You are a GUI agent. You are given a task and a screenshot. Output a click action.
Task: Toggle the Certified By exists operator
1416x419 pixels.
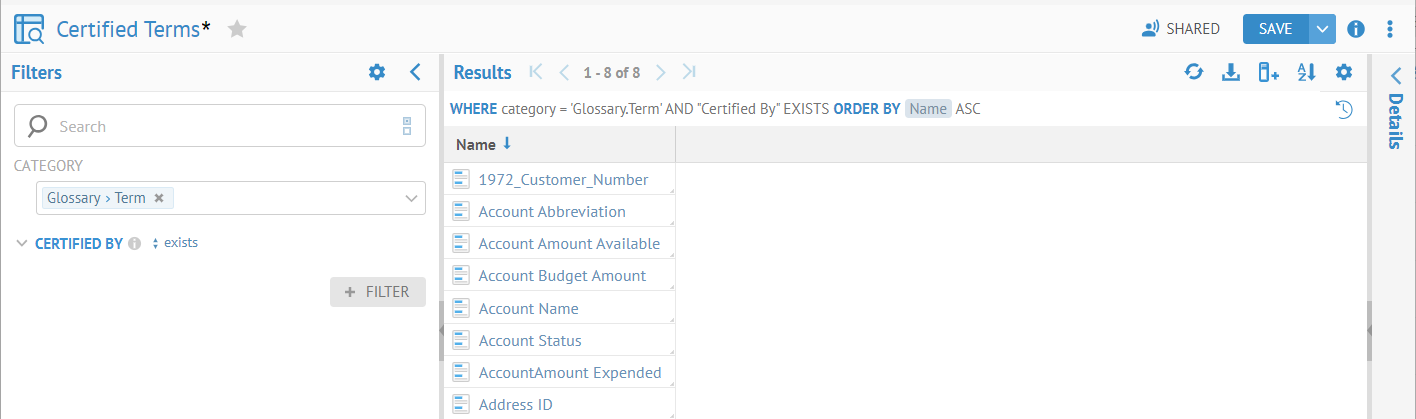(174, 243)
